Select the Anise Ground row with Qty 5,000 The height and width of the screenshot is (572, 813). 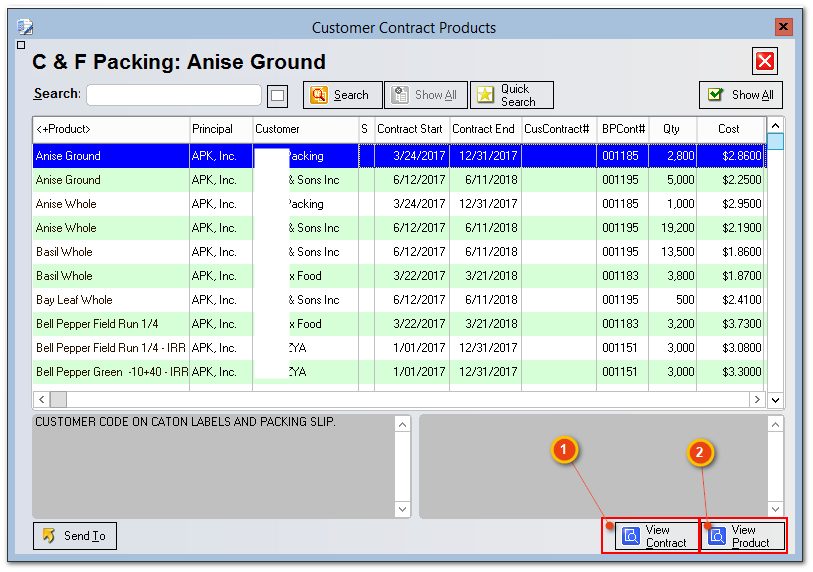[x=399, y=180]
